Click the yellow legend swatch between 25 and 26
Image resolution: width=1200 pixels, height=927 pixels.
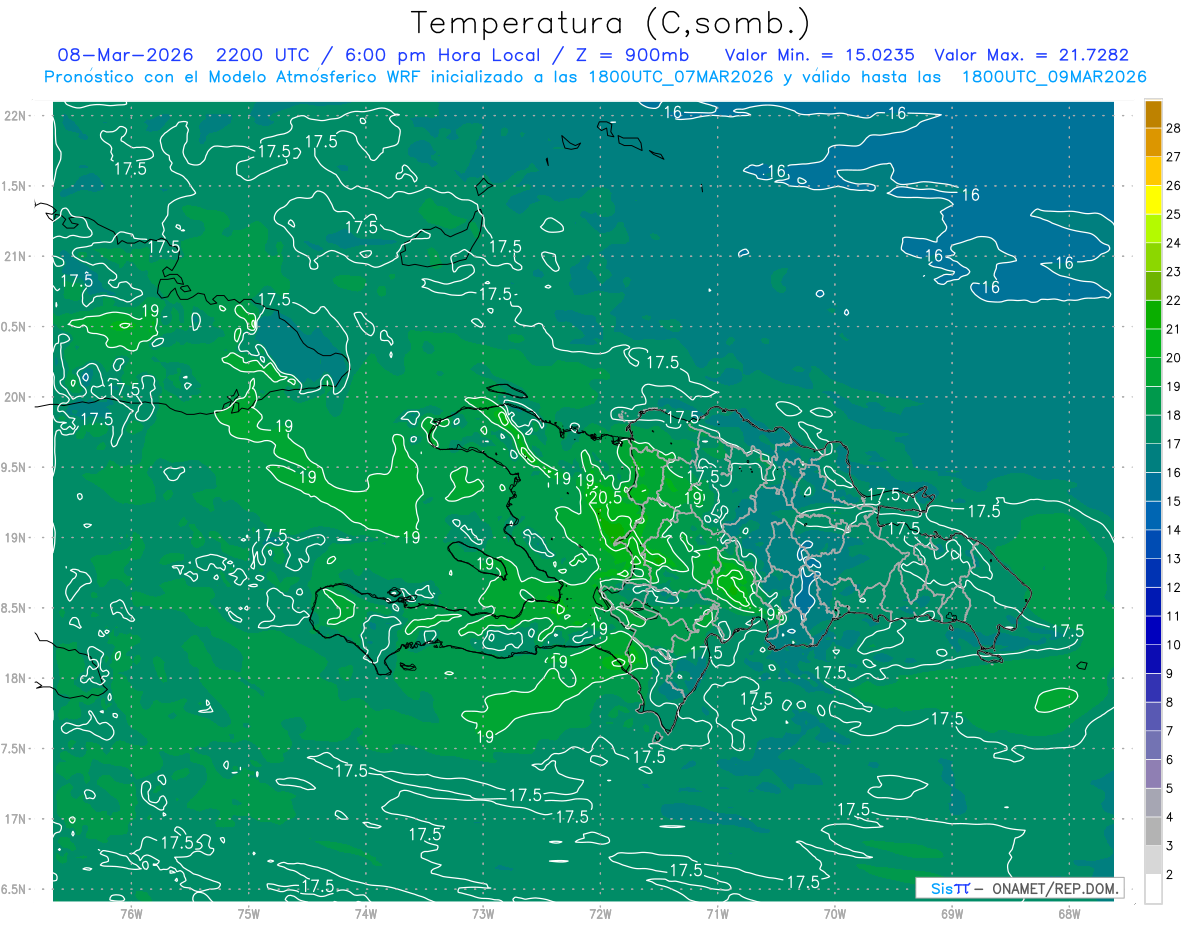tap(1153, 200)
